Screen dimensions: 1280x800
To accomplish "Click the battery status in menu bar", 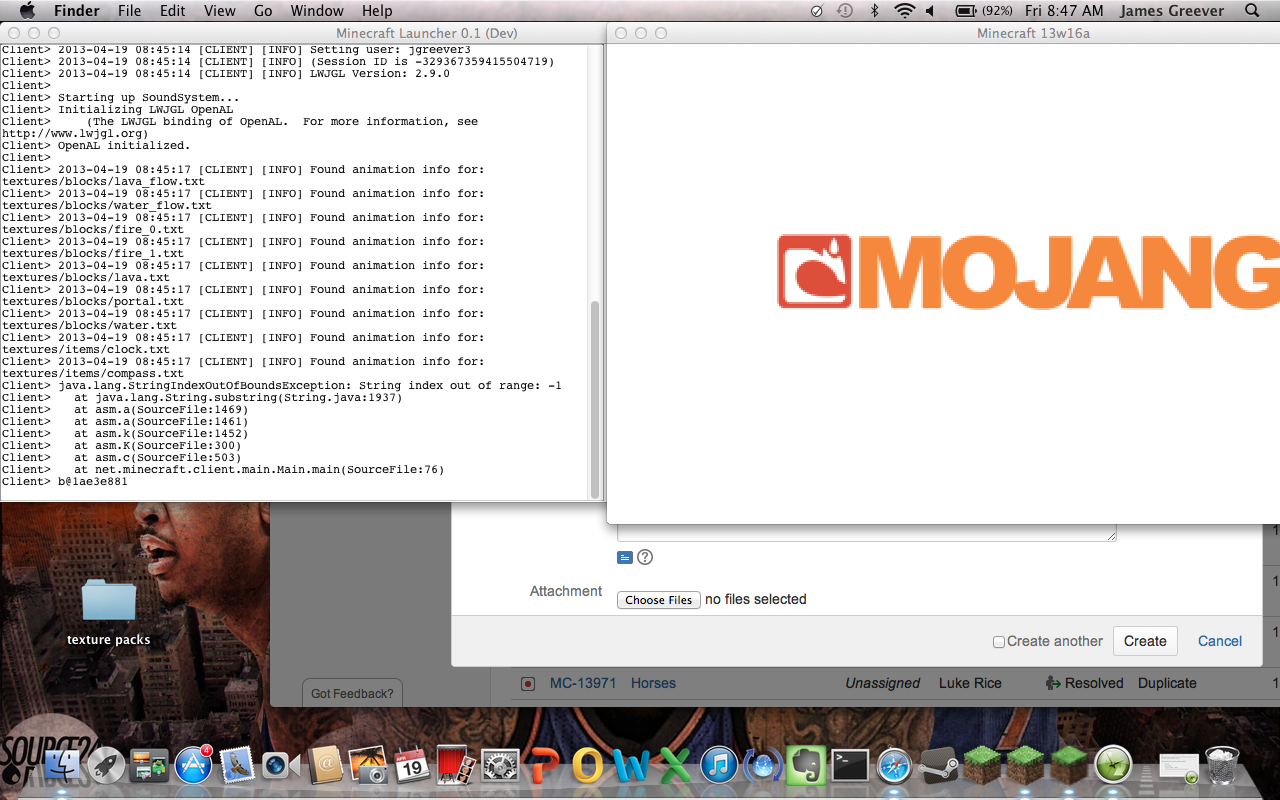I will [984, 11].
